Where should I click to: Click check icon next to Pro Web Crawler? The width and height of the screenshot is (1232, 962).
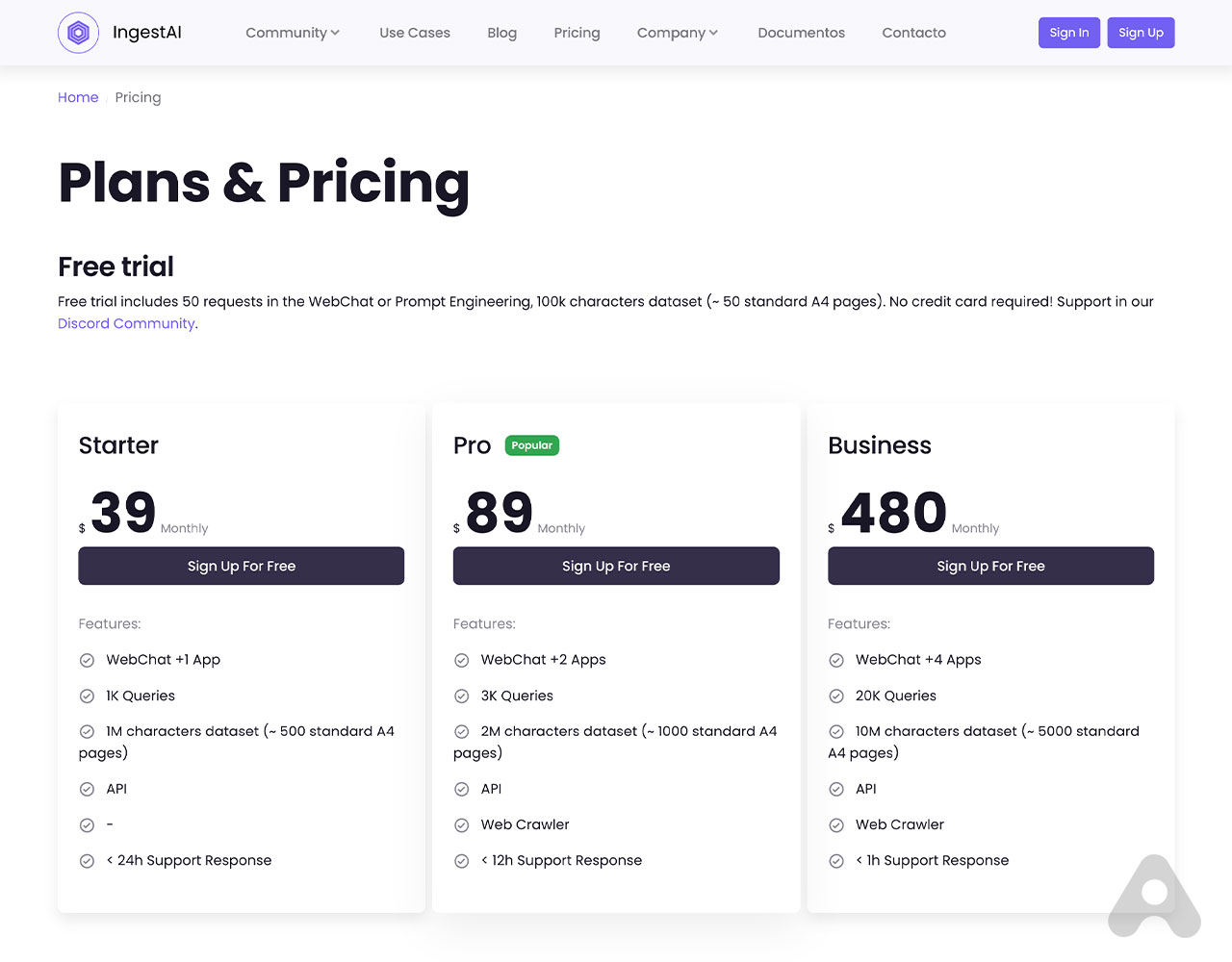[461, 824]
